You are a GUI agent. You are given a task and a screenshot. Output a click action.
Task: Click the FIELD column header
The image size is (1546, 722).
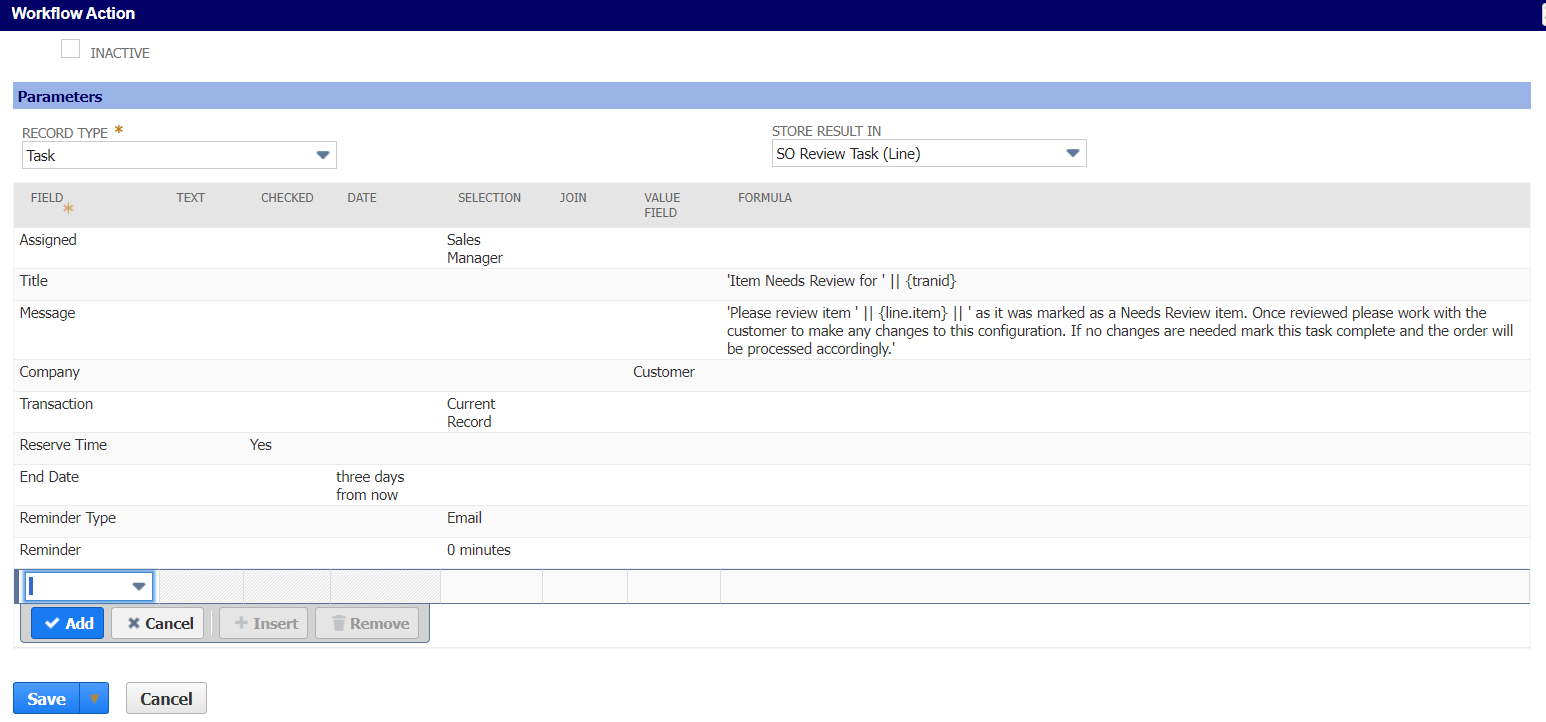(x=47, y=198)
